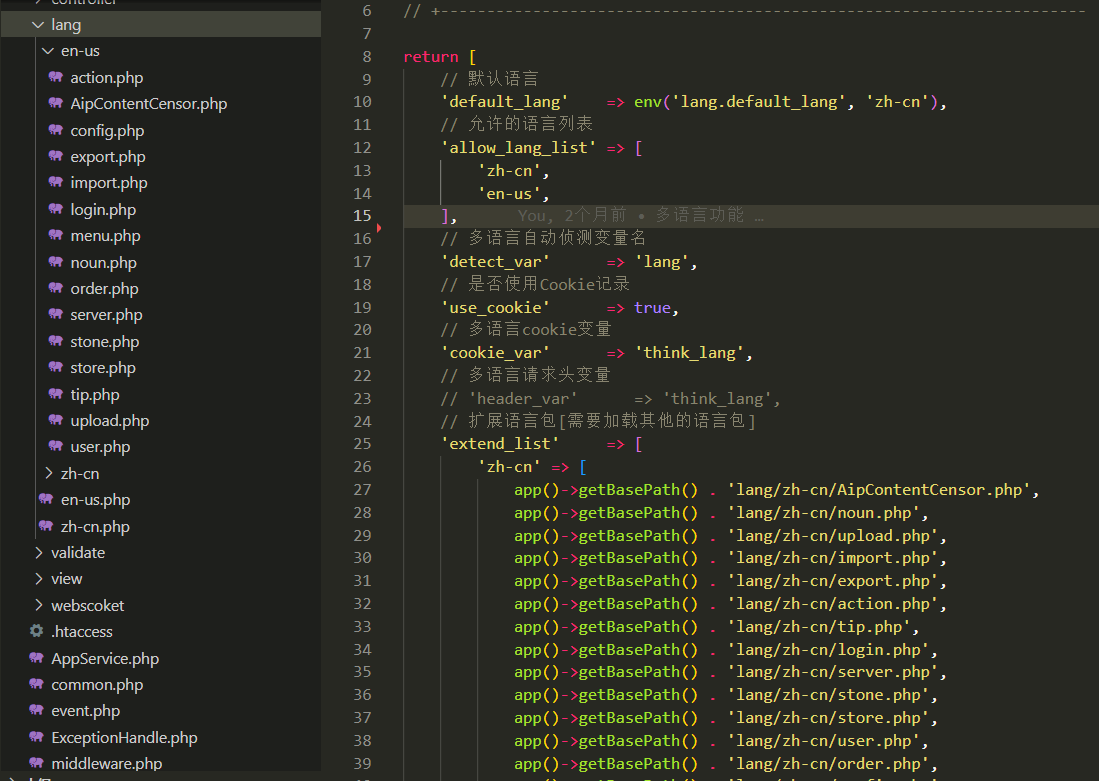This screenshot has height=781, width=1099.
Task: Open login.php from the file tree
Action: coord(103,210)
